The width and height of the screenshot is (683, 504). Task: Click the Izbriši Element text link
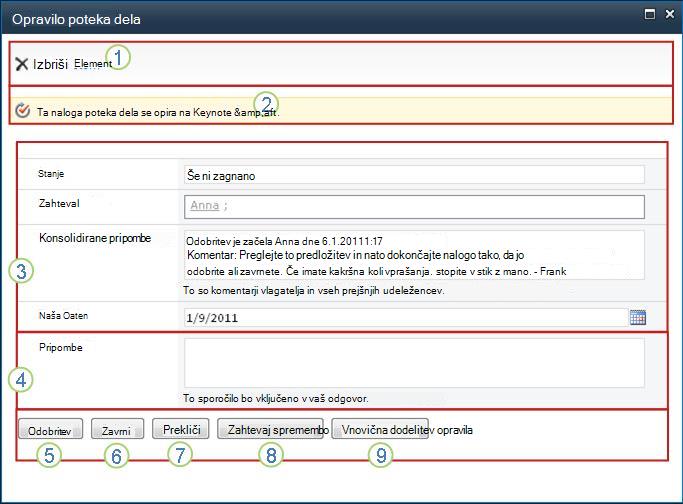point(72,64)
